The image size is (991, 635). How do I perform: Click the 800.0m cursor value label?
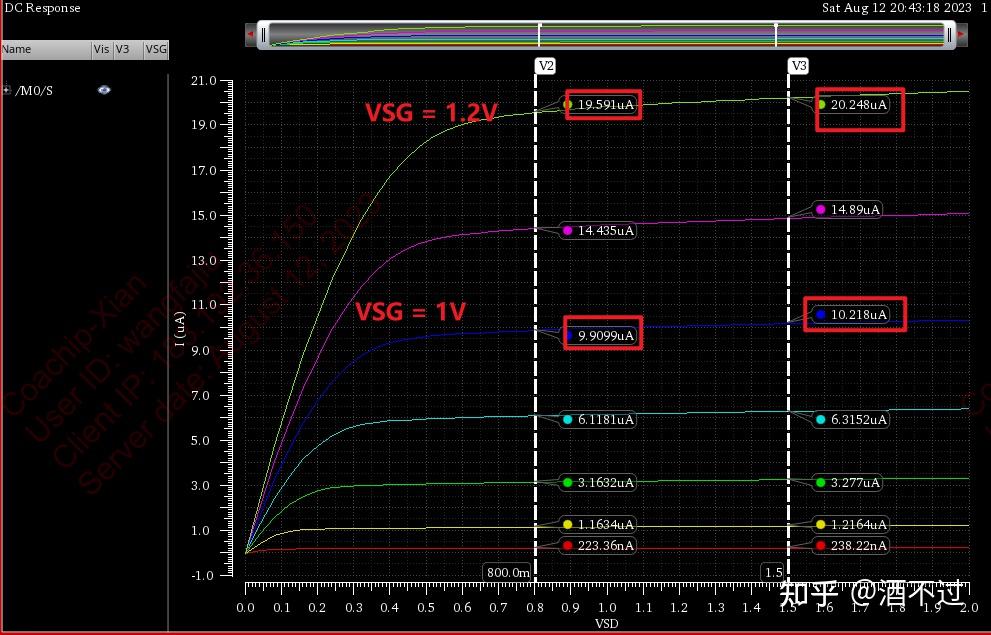507,572
